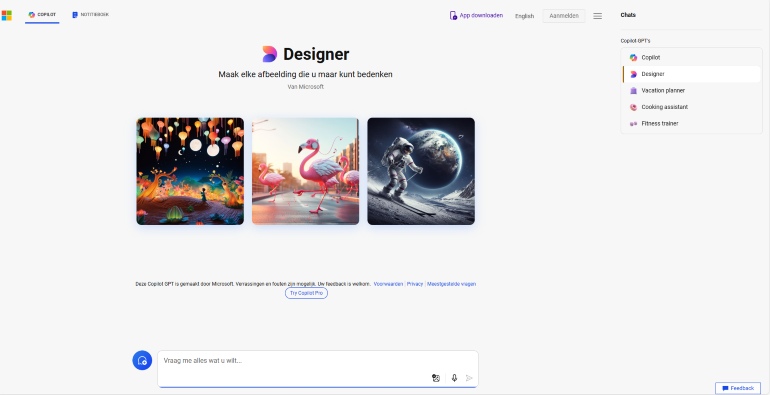Click the 'Van Microsoft' text
Screen dimensions: 770x395
305,87
